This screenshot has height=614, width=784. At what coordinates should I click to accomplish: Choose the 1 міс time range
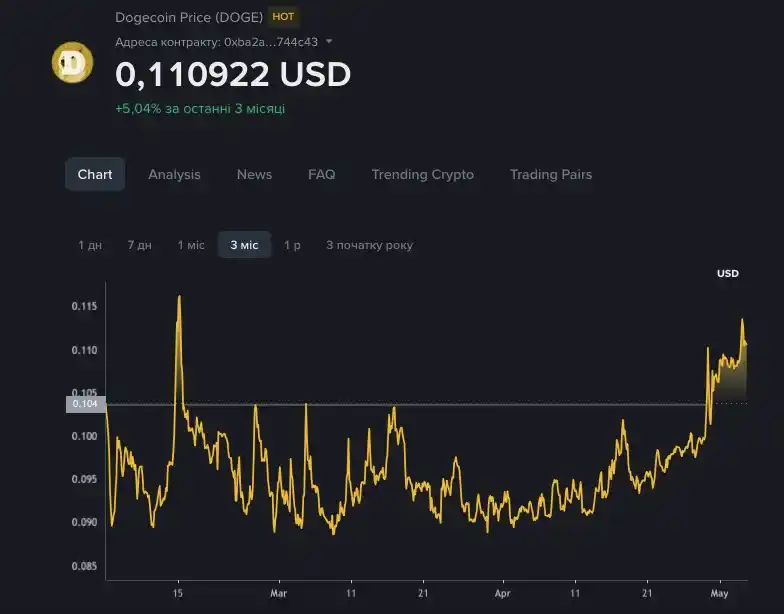[191, 245]
